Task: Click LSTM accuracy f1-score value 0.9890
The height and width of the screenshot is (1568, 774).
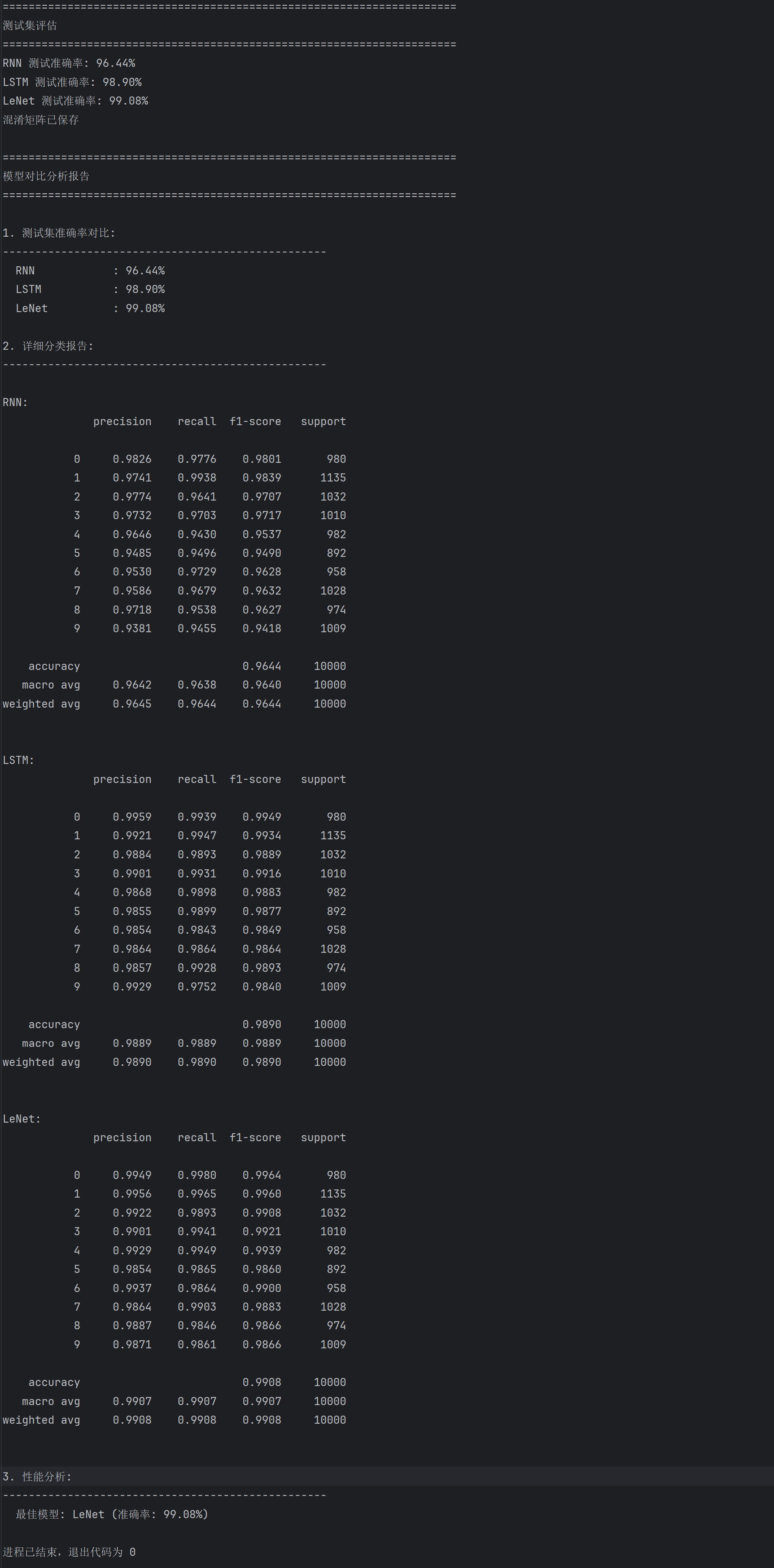Action: pyautogui.click(x=262, y=1025)
